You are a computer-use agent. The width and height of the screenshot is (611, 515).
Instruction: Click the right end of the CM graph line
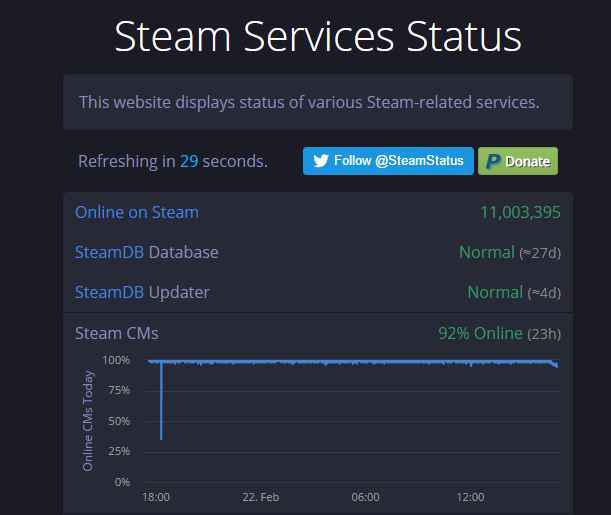coord(556,365)
